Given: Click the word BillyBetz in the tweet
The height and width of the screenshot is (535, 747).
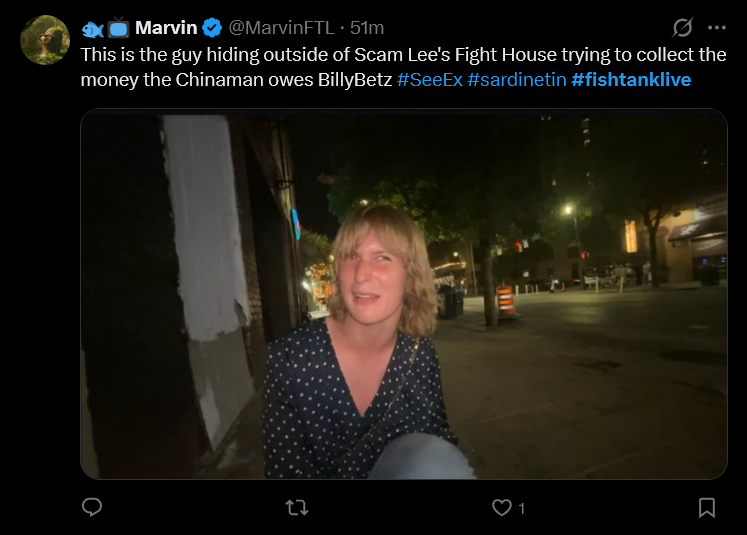Looking at the screenshot, I should click(355, 80).
